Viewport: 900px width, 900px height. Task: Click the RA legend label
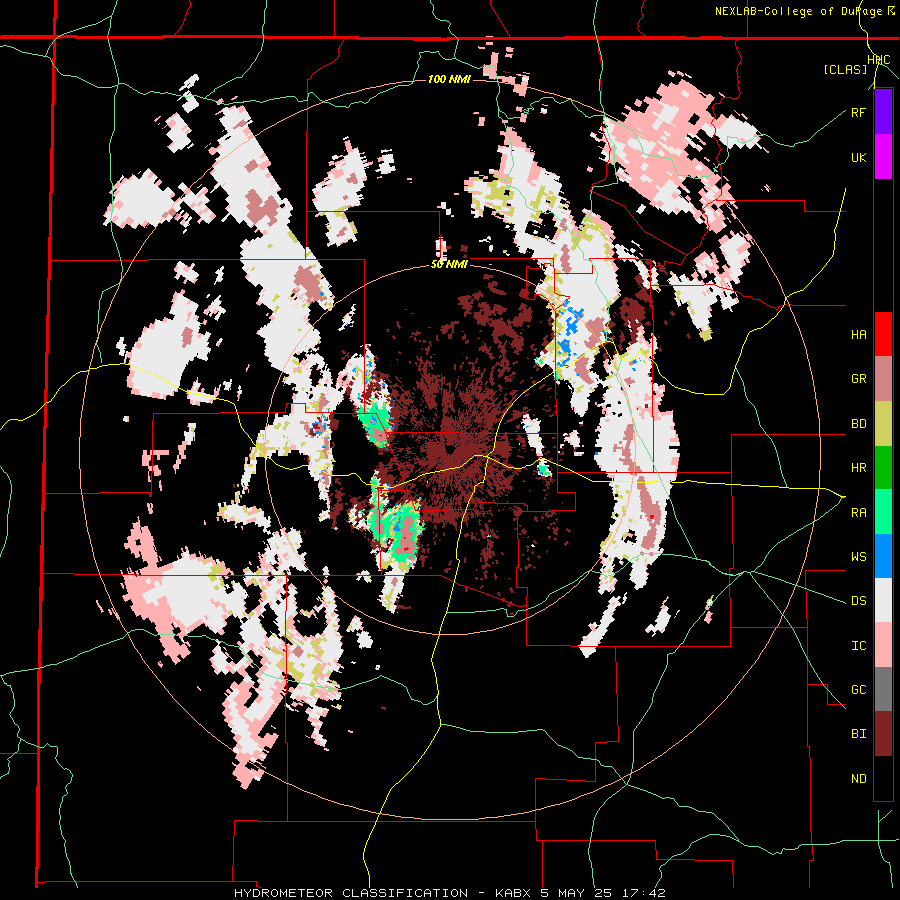(x=858, y=513)
